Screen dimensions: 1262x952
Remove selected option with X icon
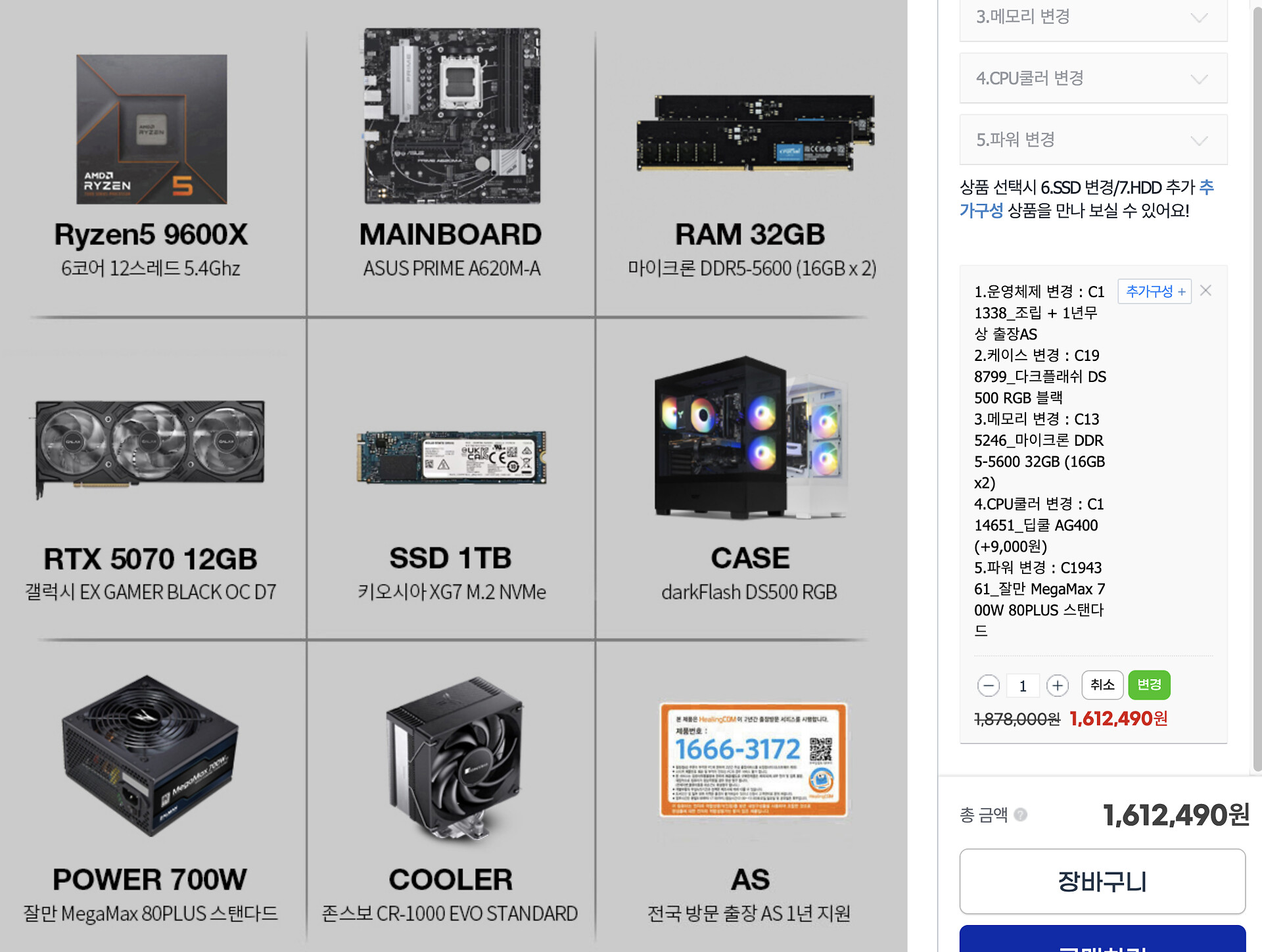1205,291
